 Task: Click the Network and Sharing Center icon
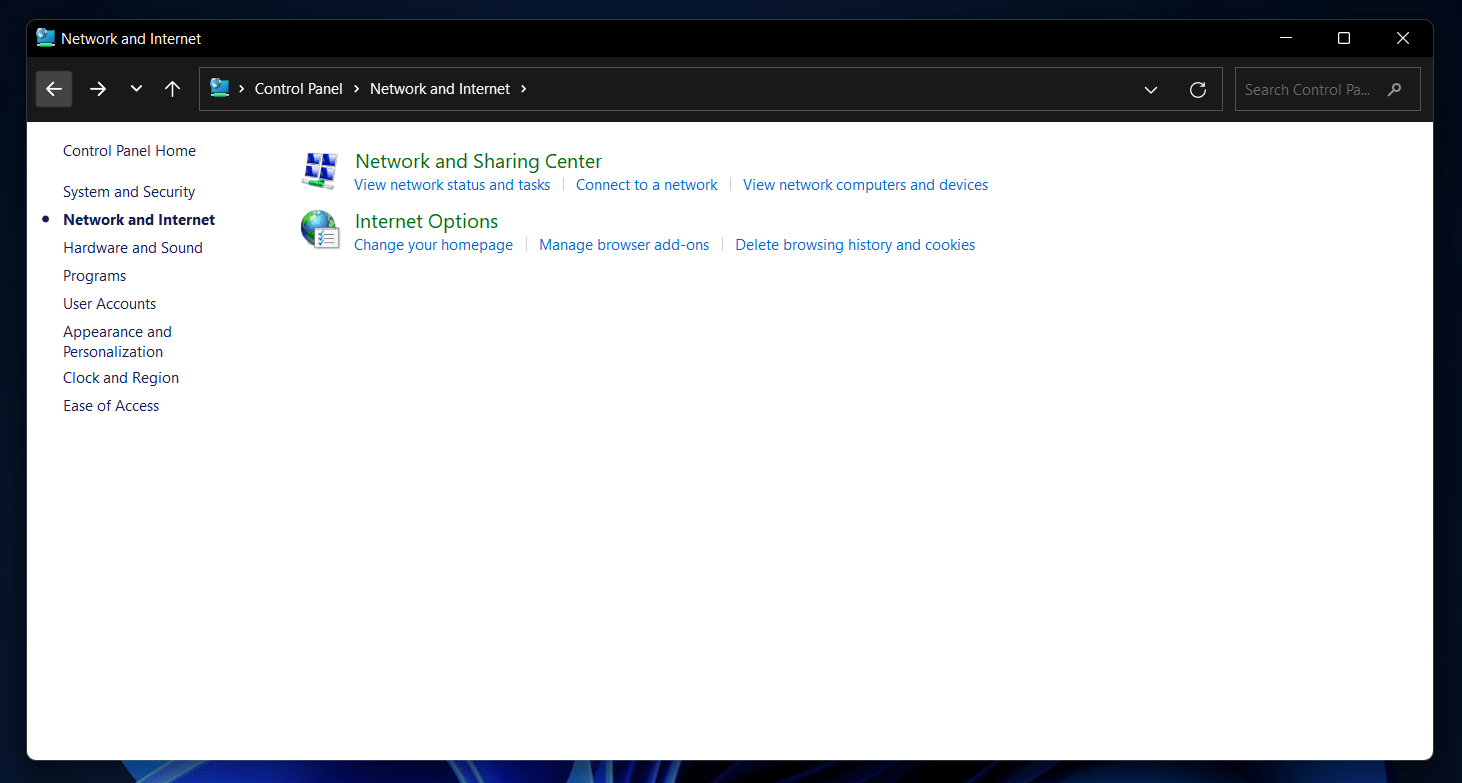point(320,171)
